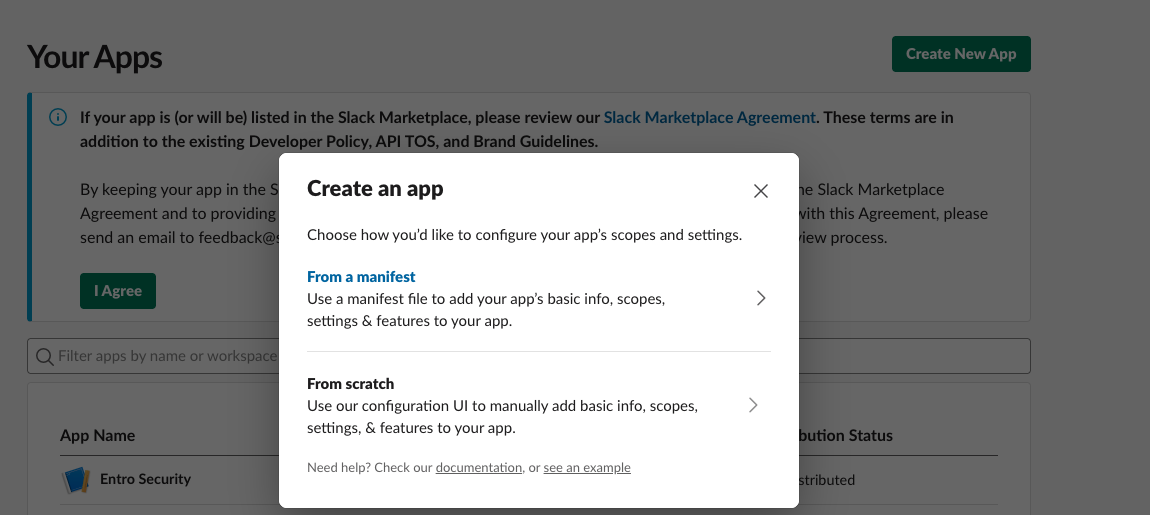Click the App Name column header
The height and width of the screenshot is (515, 1150).
98,436
